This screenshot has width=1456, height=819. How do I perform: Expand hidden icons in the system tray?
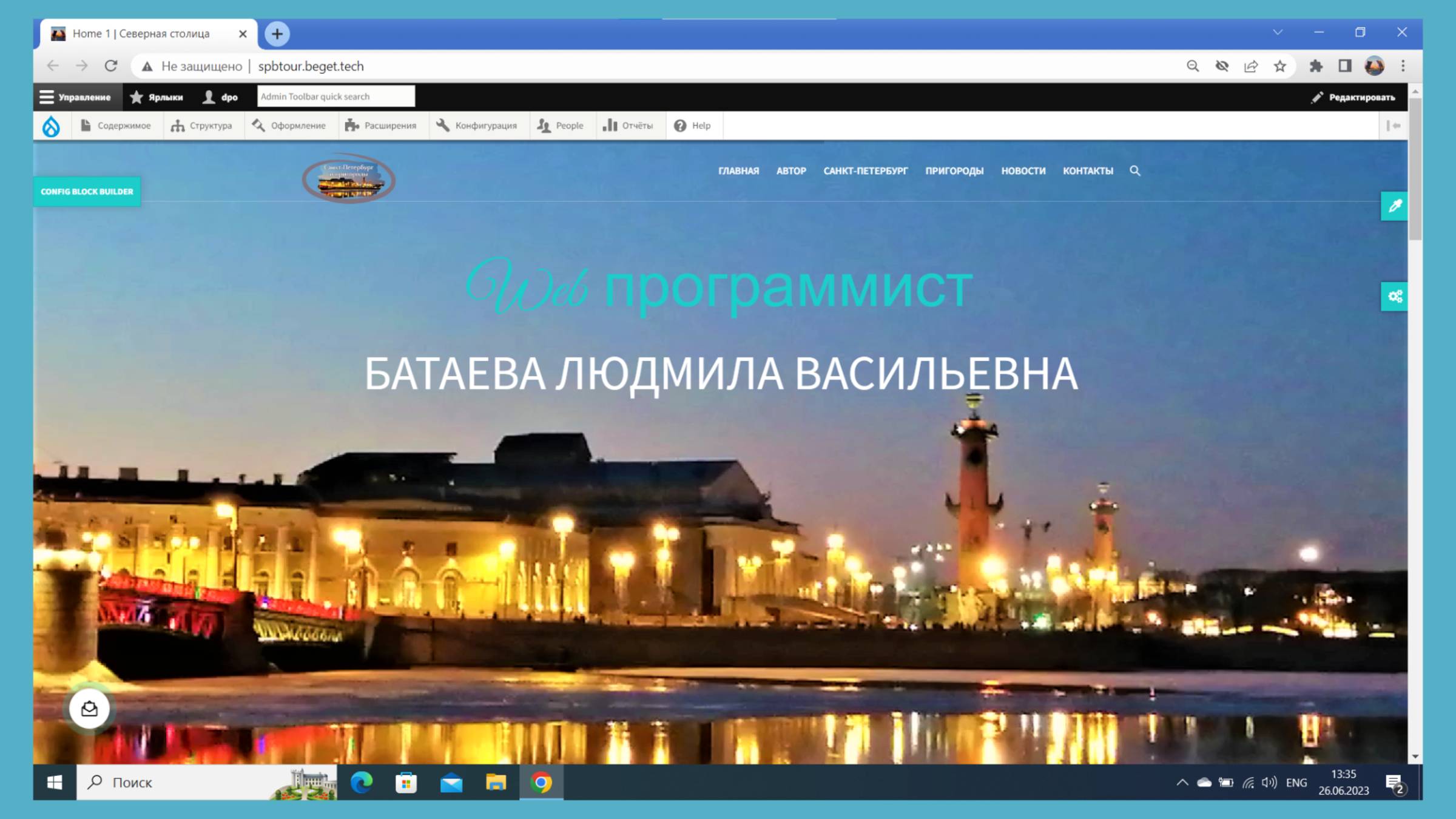[x=1183, y=783]
